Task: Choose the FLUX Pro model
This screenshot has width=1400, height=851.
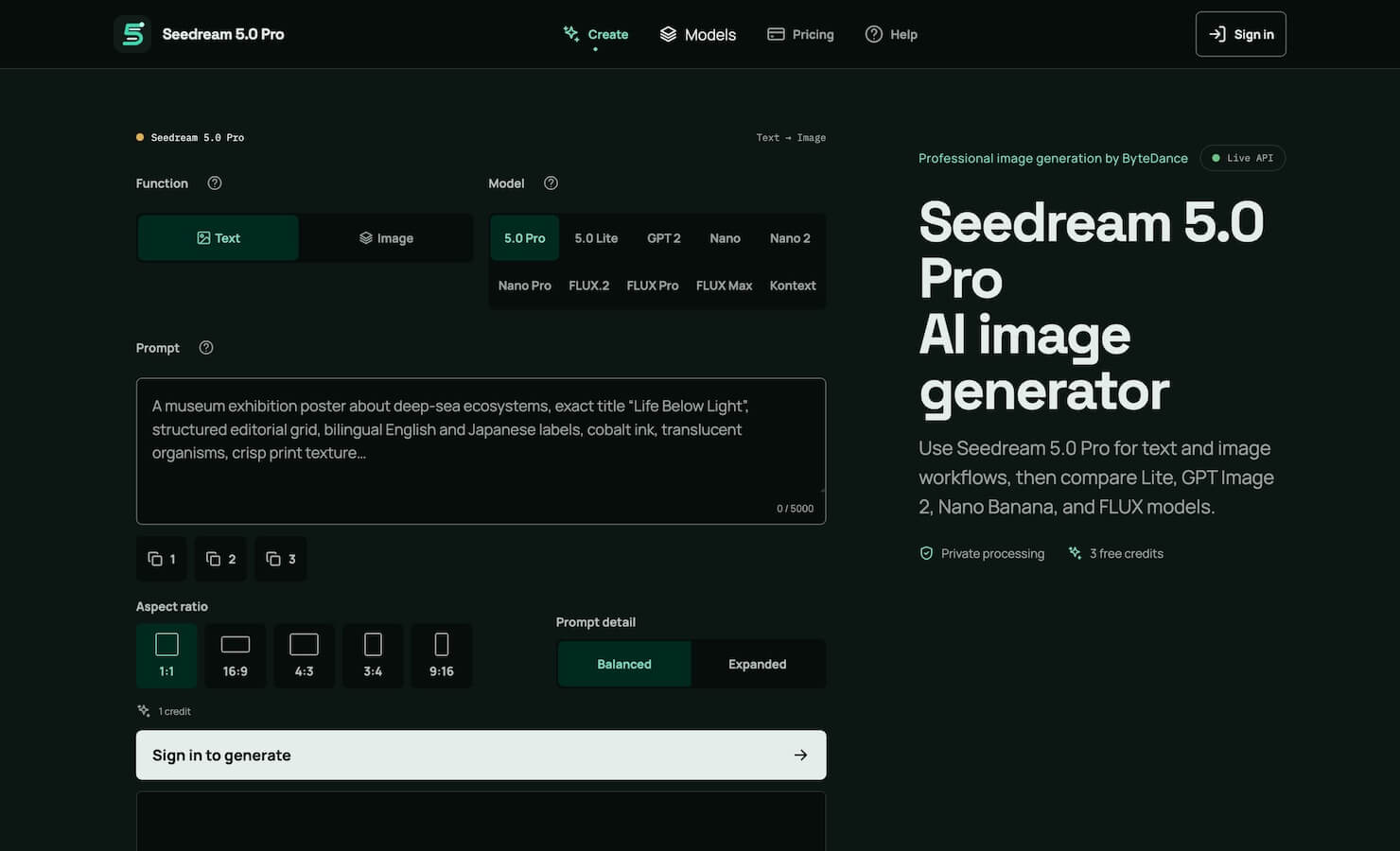Action: (x=653, y=286)
